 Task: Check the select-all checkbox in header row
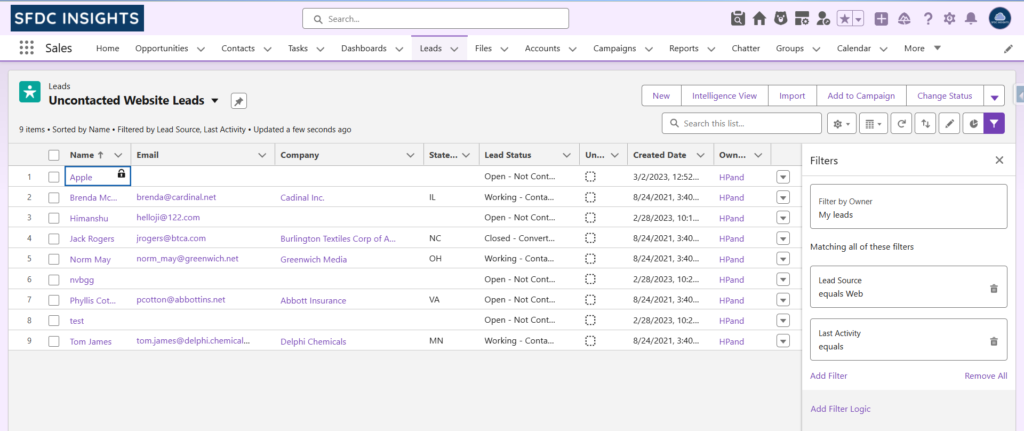click(x=54, y=155)
